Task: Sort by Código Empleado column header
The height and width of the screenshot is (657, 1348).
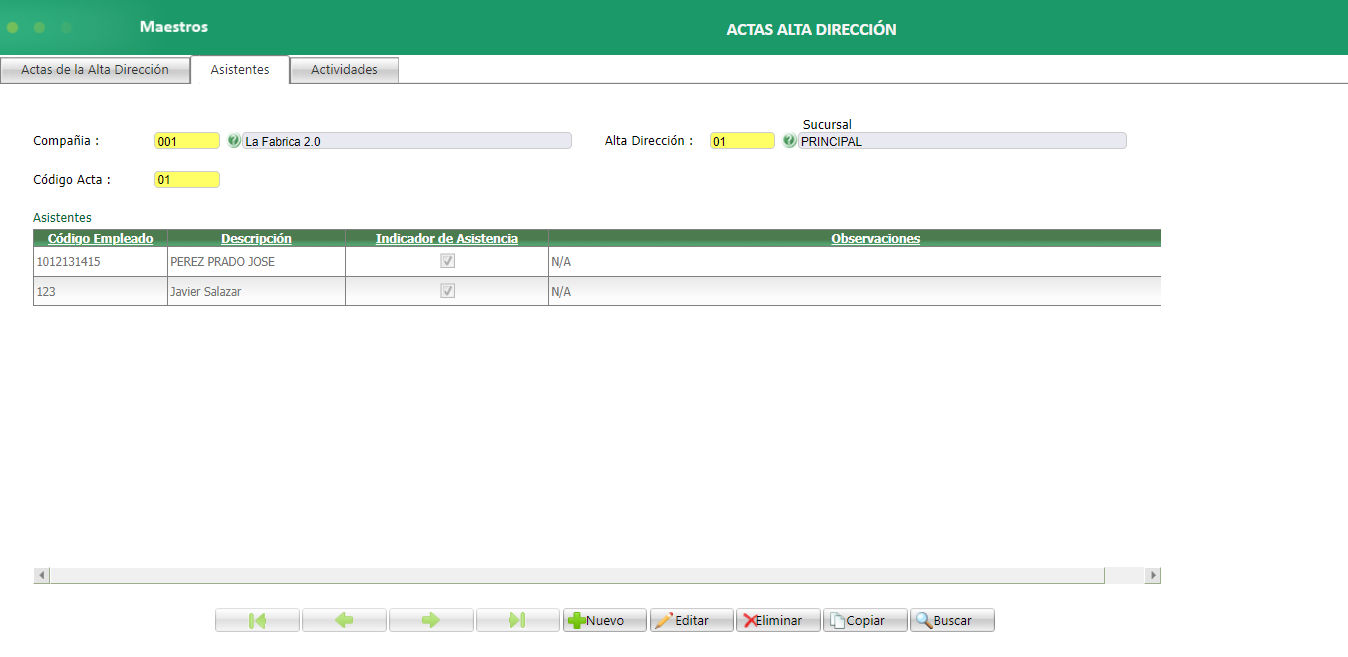Action: (x=101, y=238)
